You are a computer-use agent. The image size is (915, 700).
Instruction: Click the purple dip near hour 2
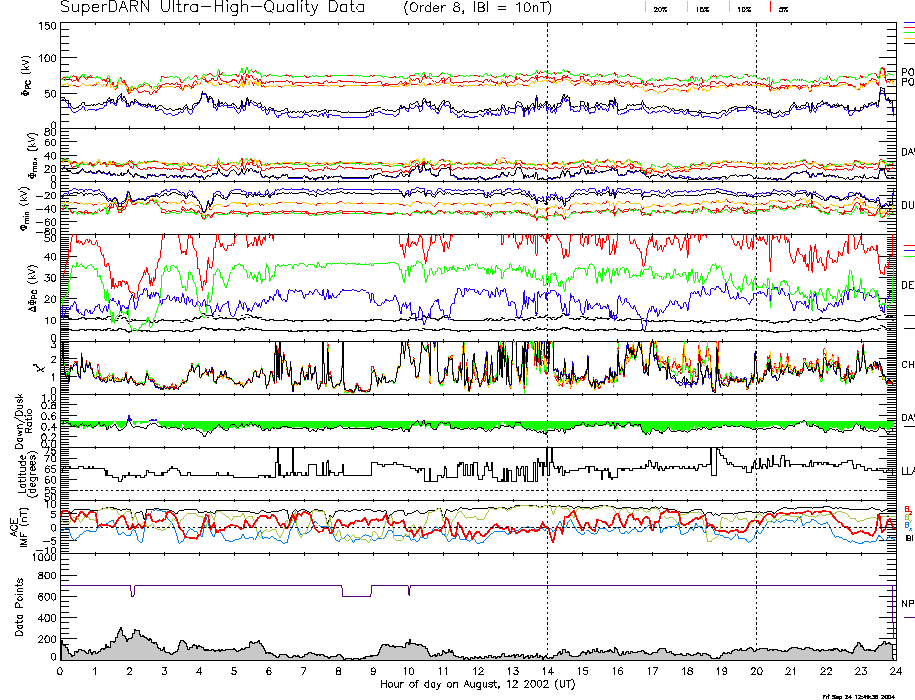pos(132,591)
